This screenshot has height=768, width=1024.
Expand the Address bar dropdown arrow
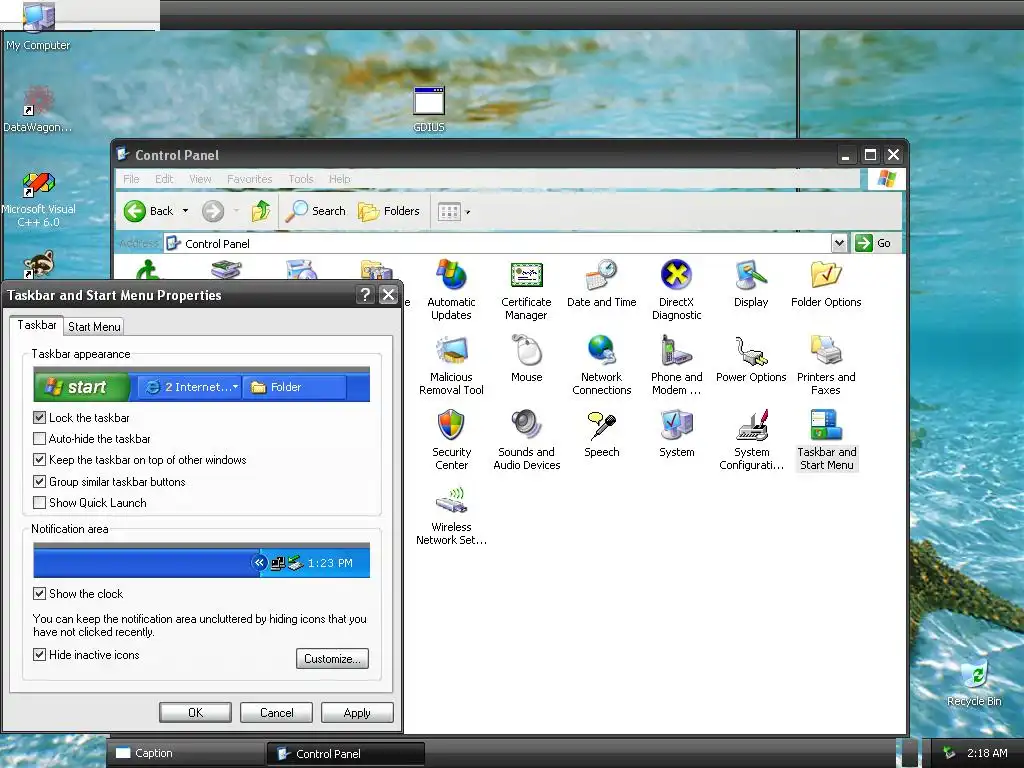839,243
